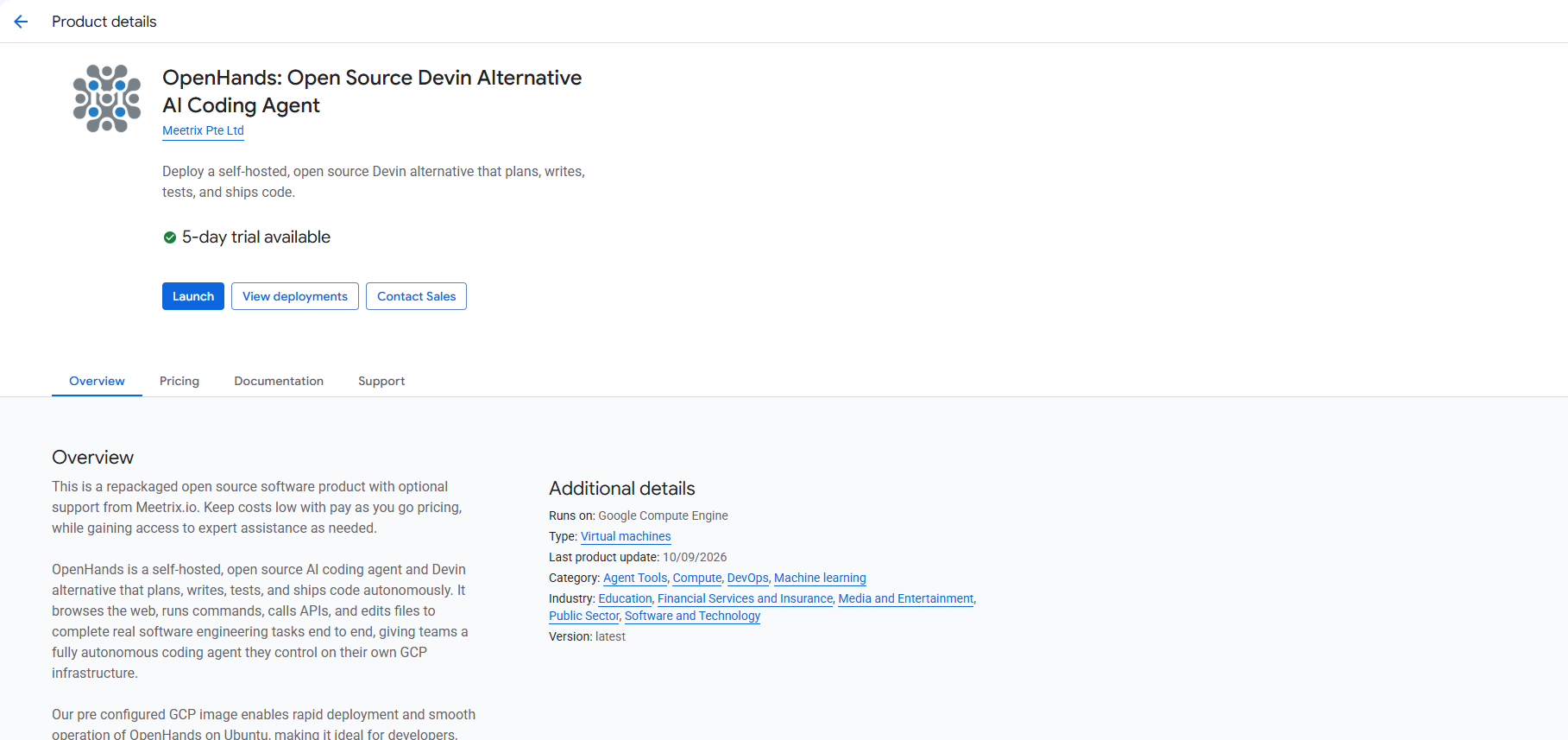Switch to the Pricing tab
This screenshot has width=1568, height=740.
(179, 381)
